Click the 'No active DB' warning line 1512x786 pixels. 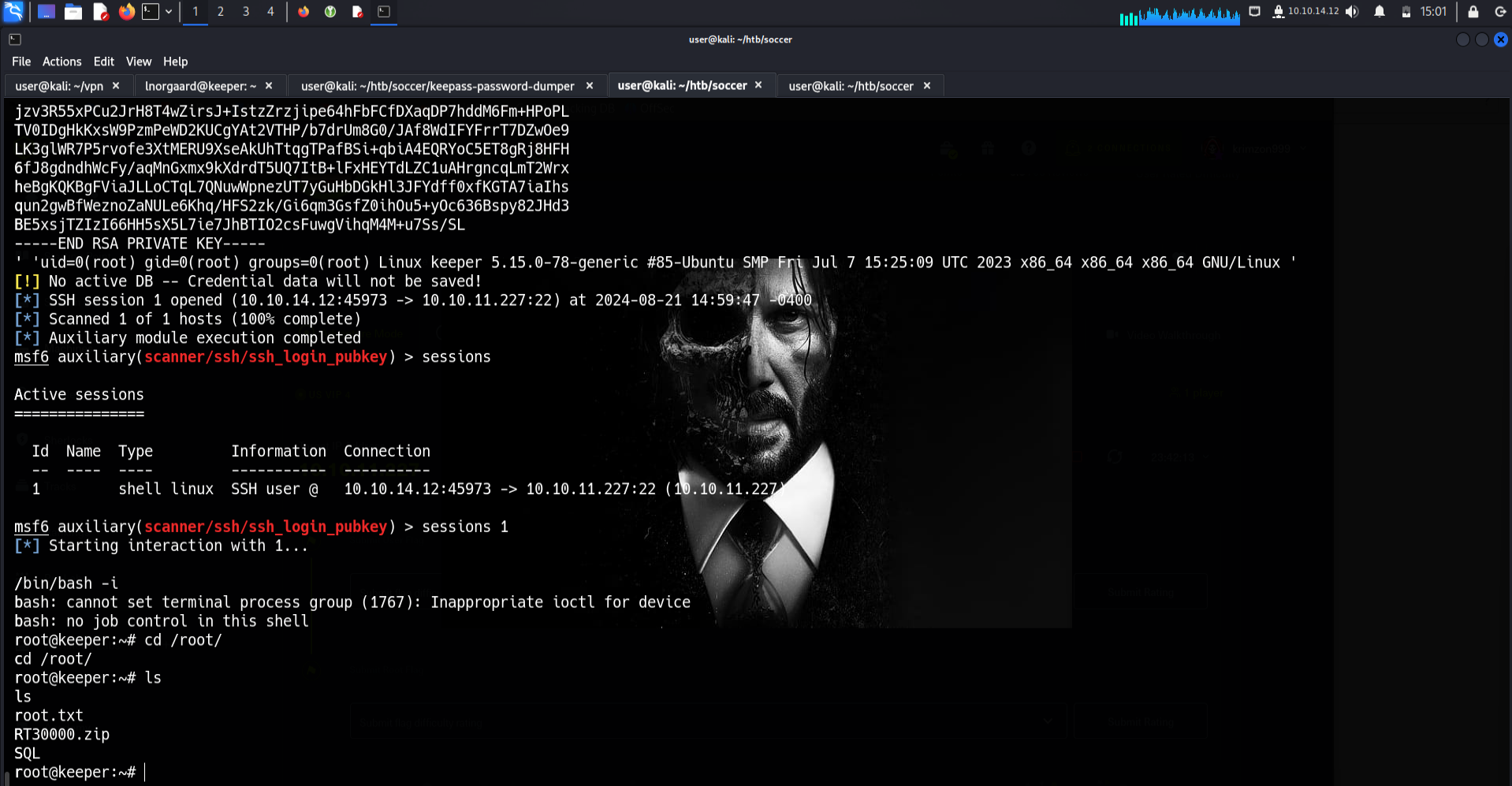[x=248, y=281]
